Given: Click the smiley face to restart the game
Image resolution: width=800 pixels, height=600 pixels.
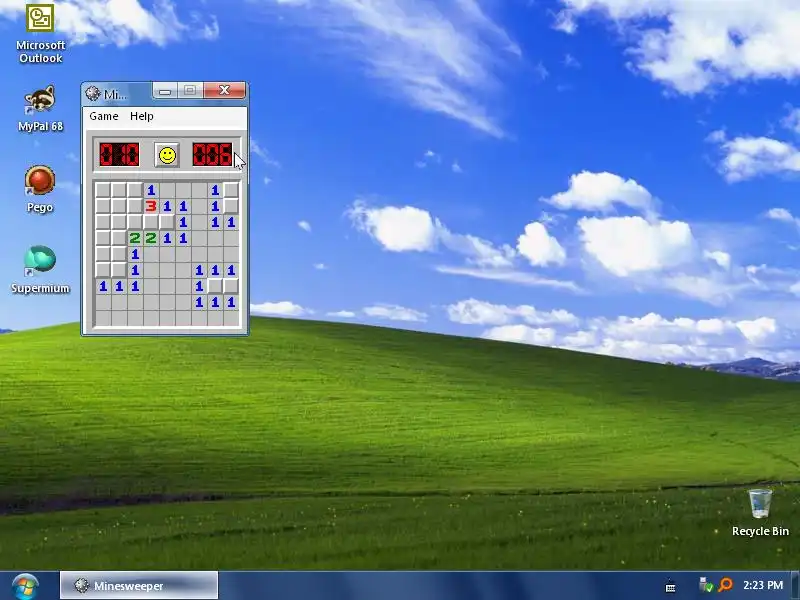Looking at the screenshot, I should coord(167,155).
